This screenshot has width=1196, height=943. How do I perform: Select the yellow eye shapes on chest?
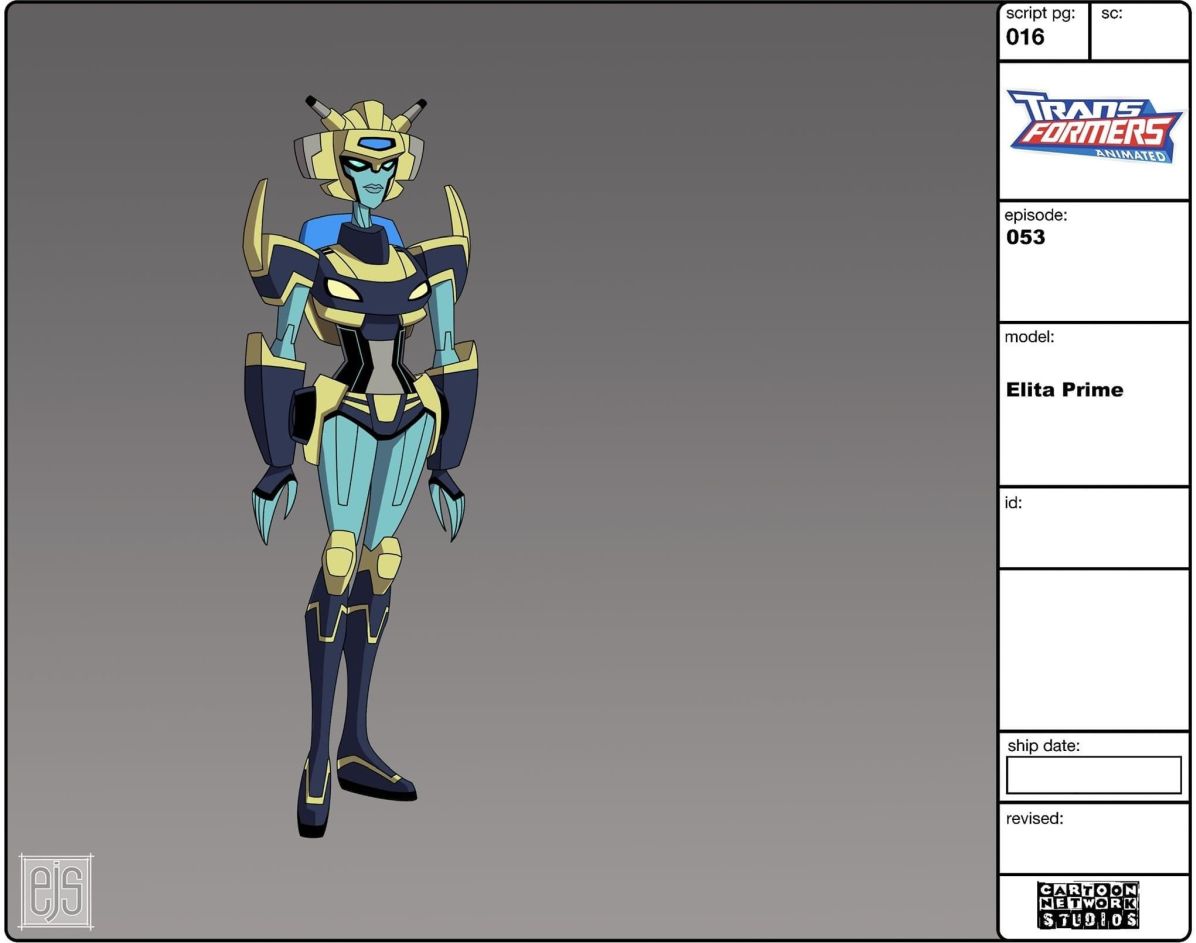point(379,291)
